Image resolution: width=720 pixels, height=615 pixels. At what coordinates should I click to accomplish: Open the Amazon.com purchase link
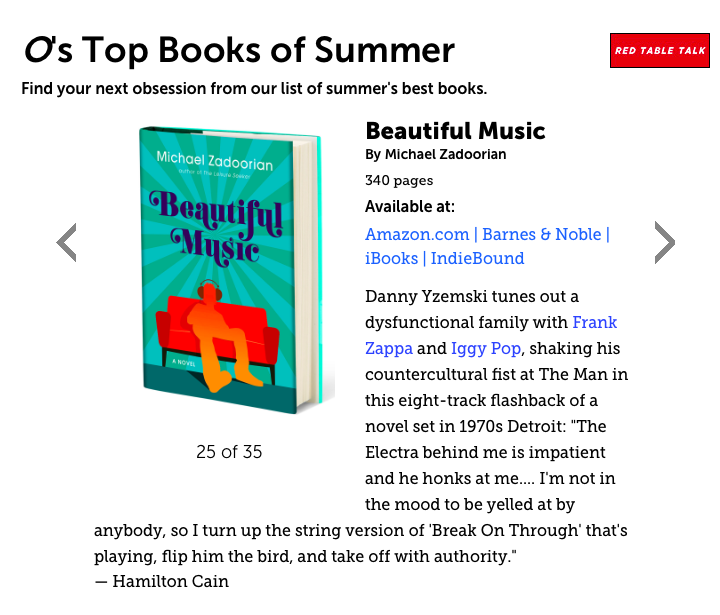tap(417, 234)
